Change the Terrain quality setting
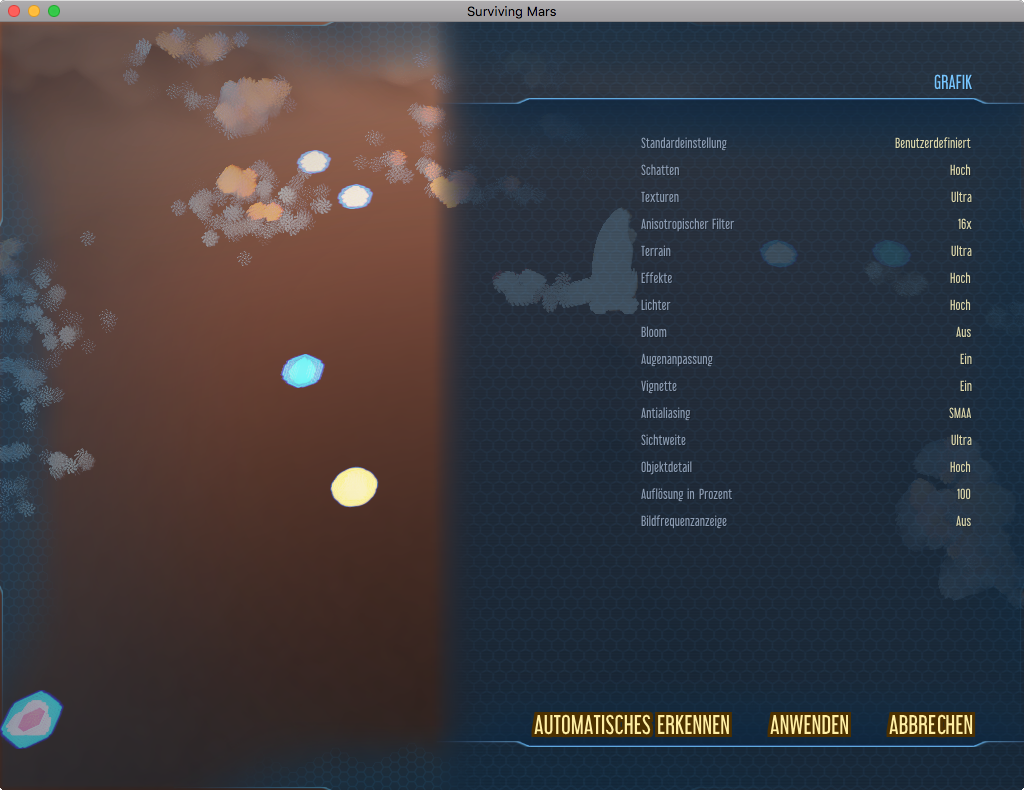 tap(806, 251)
